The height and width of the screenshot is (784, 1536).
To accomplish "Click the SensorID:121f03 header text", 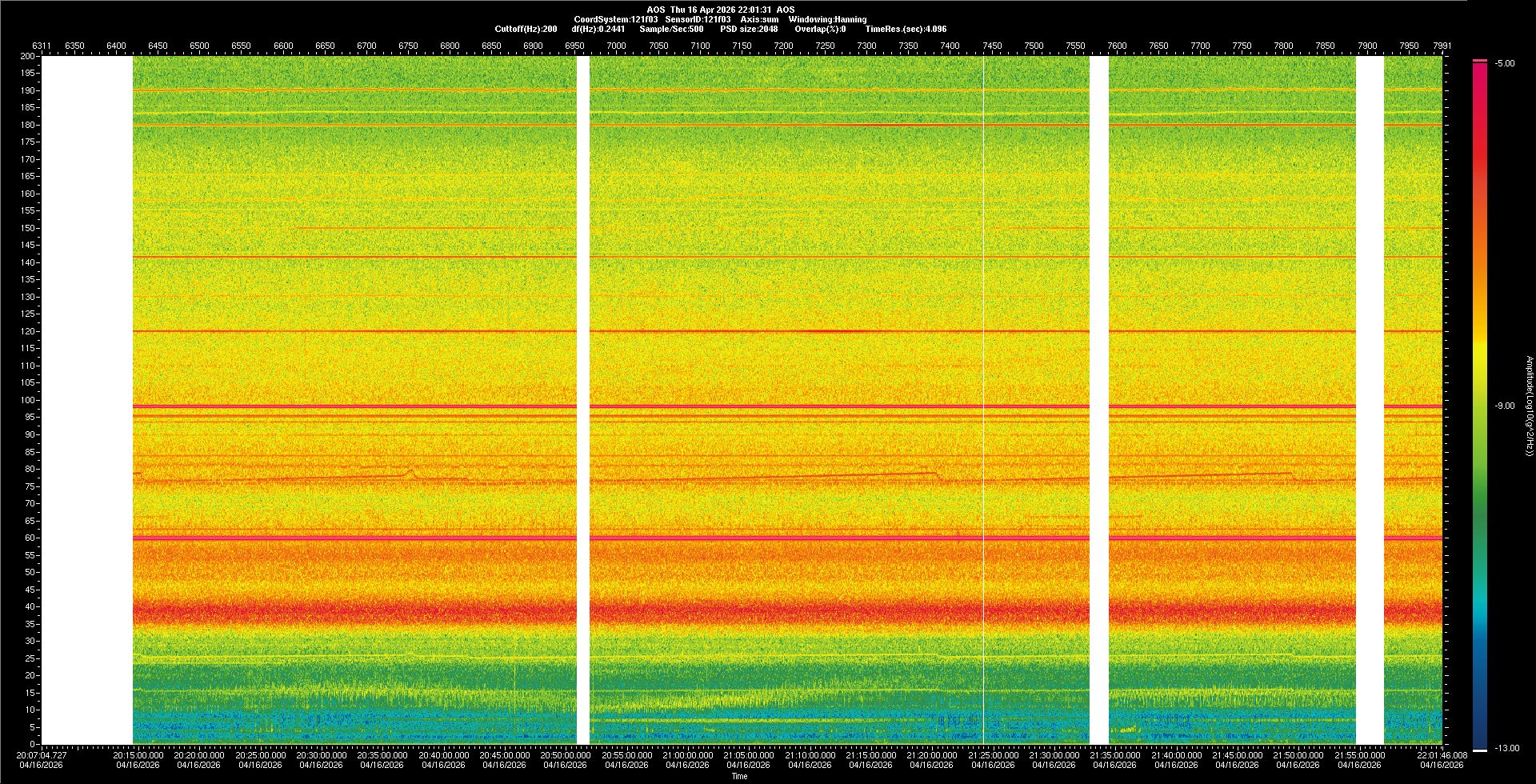I will coord(698,19).
